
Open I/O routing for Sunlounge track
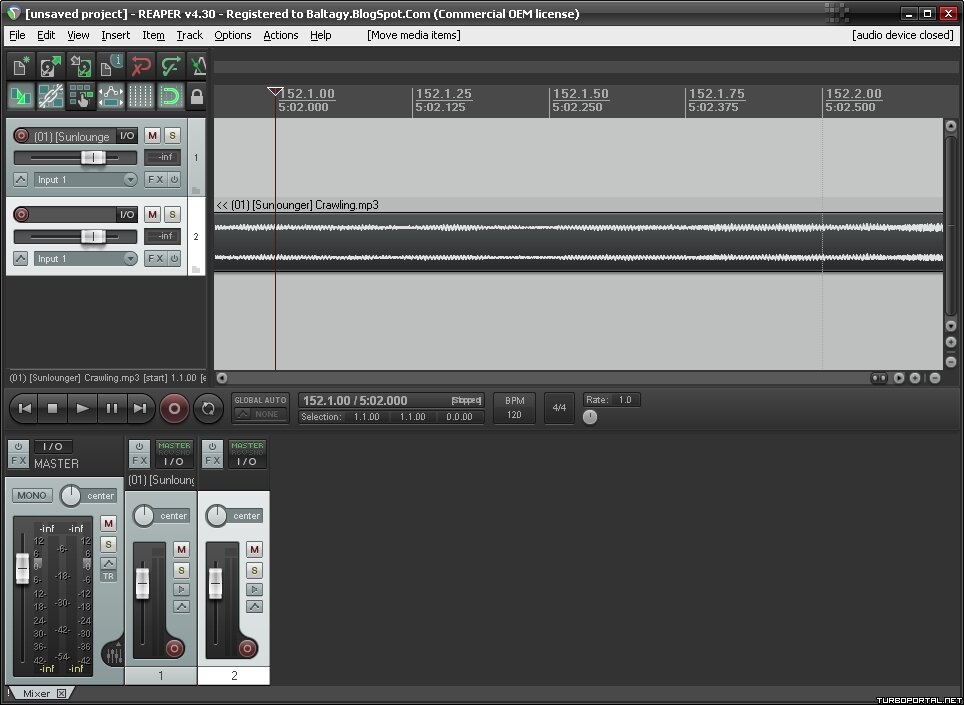click(127, 135)
